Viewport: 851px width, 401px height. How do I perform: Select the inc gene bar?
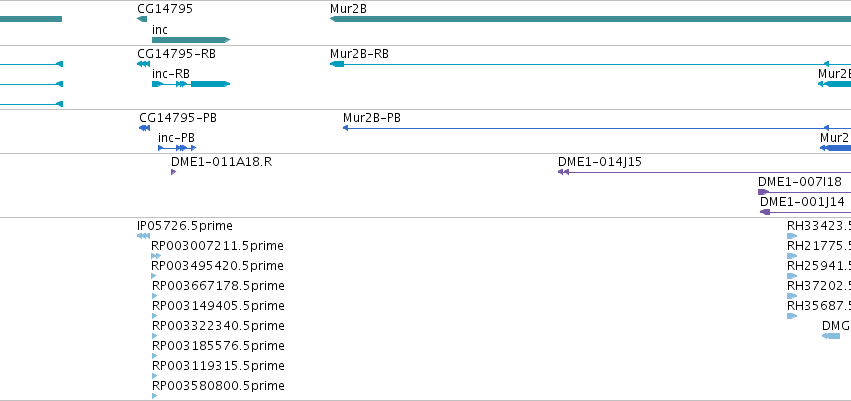pyautogui.click(x=191, y=40)
